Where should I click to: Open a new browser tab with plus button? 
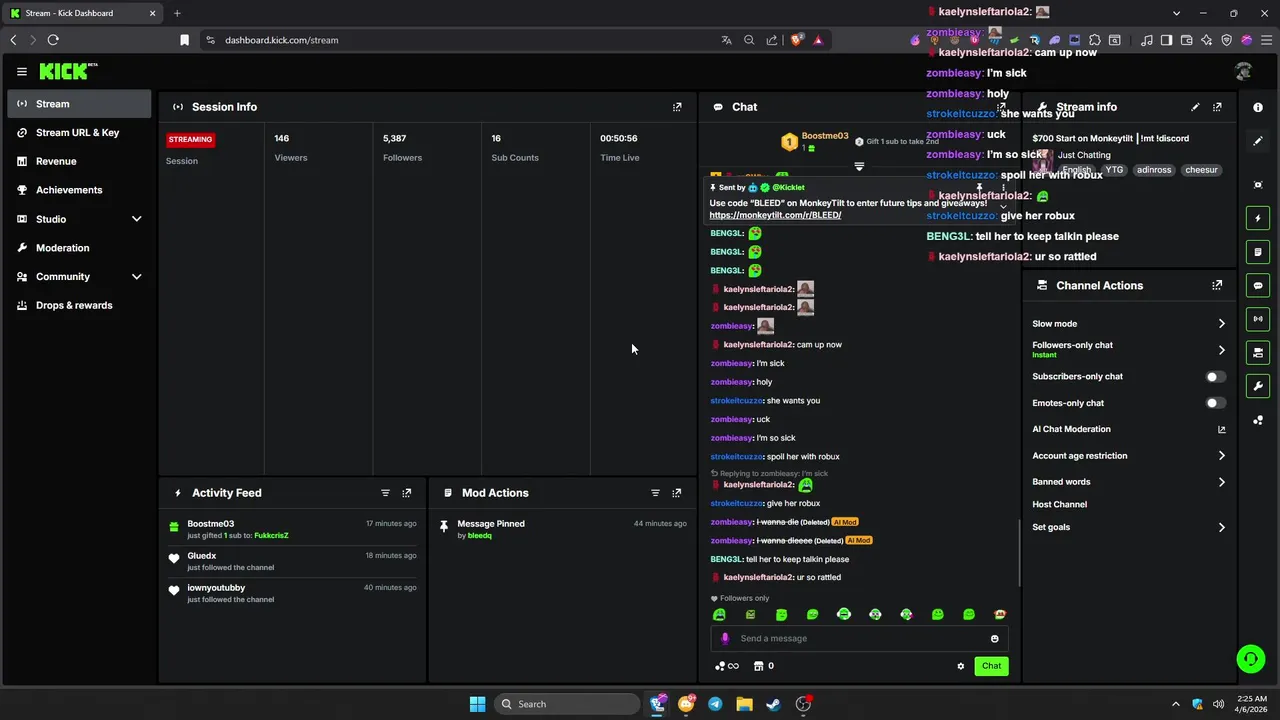click(x=177, y=13)
